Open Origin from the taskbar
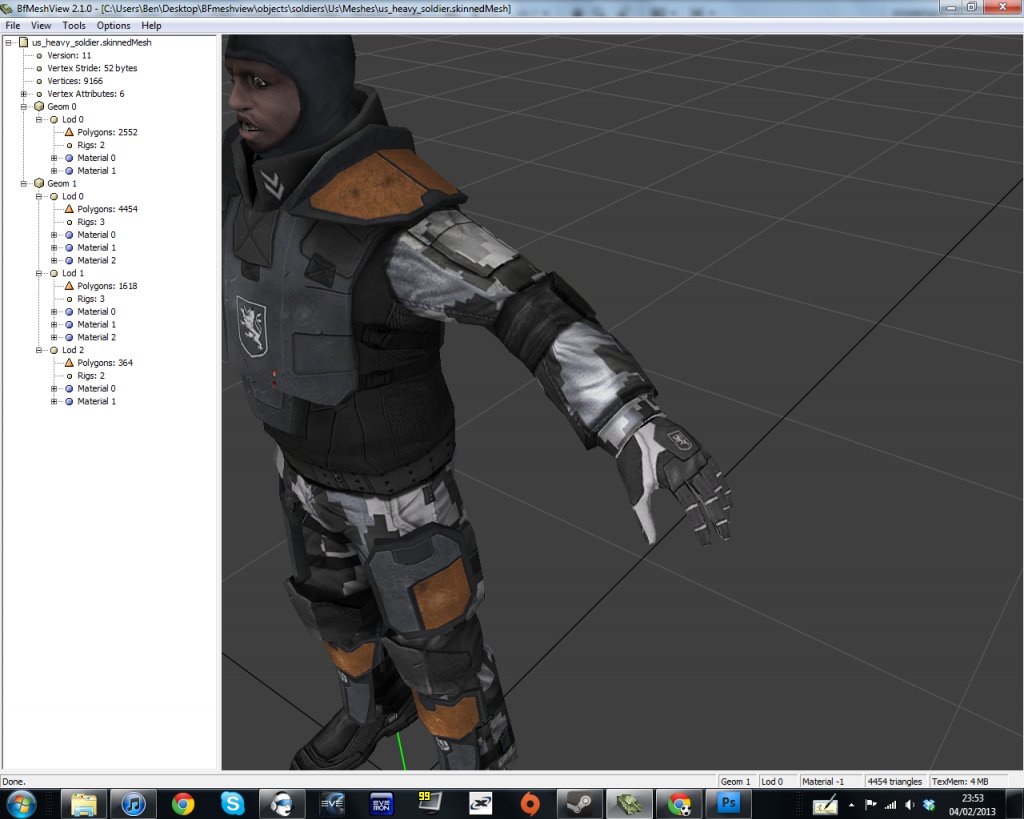Image resolution: width=1024 pixels, height=819 pixels. (x=530, y=804)
